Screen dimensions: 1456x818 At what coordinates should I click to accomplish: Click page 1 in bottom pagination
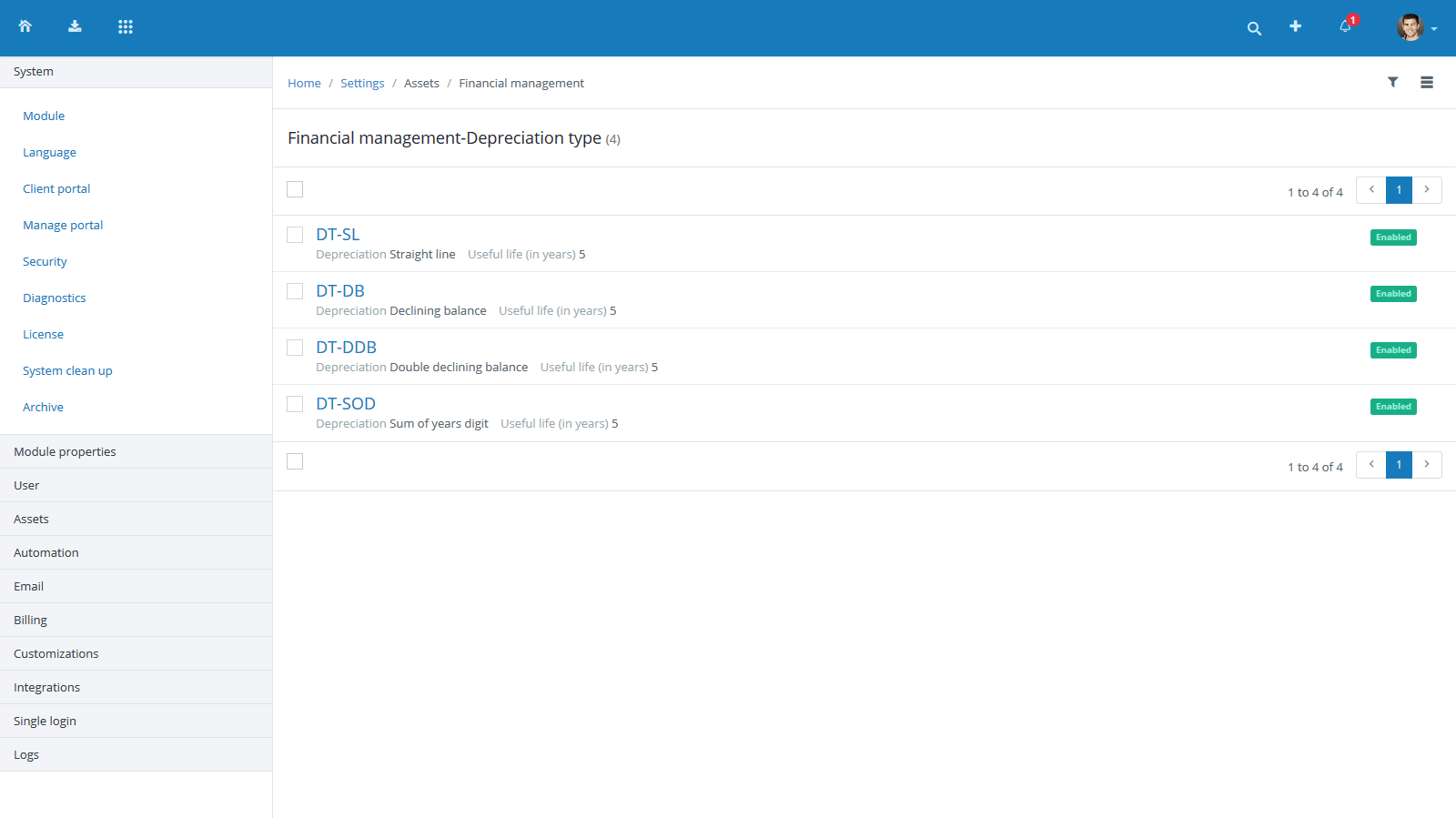click(x=1399, y=465)
